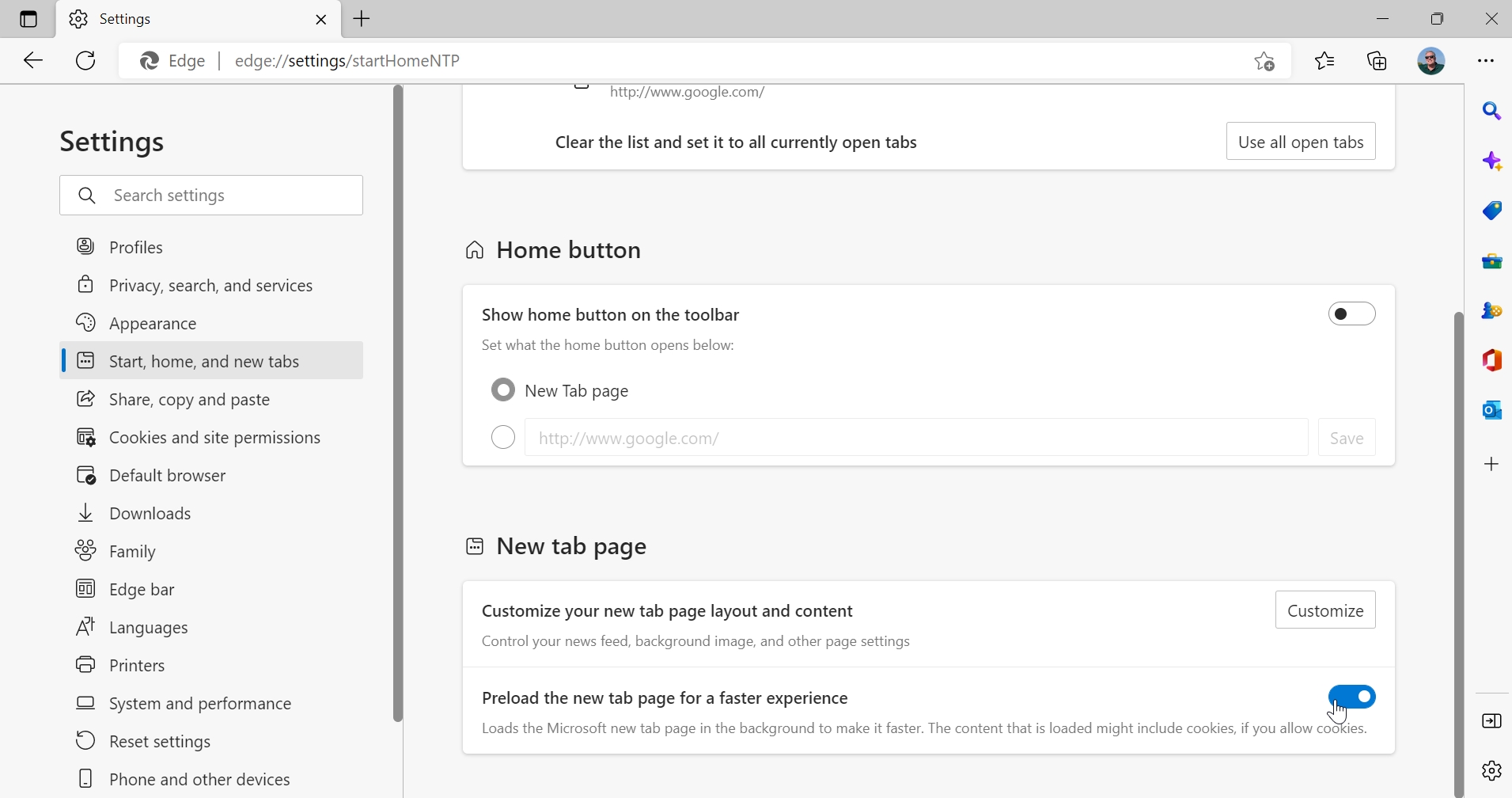The height and width of the screenshot is (798, 1512).
Task: Go back using the back arrow
Action: coord(33,61)
